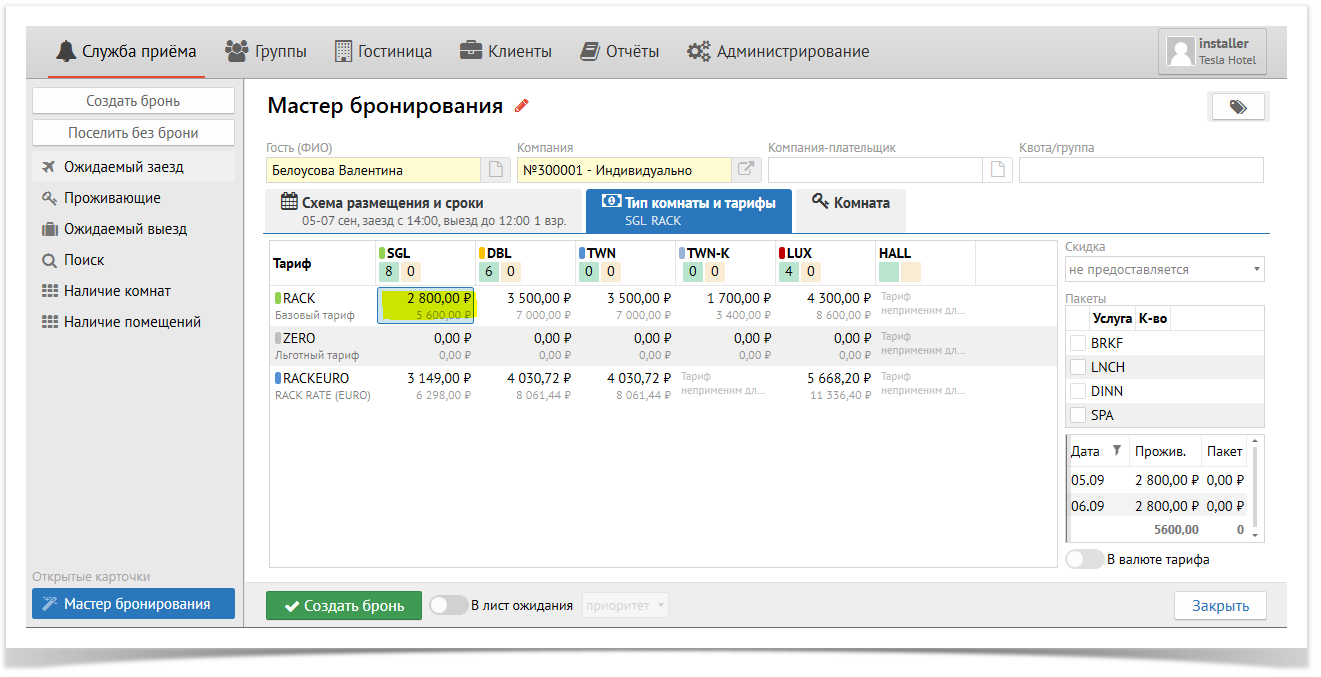The image size is (1321, 677).
Task: Expand the Скидка dropdown
Action: click(x=1164, y=270)
